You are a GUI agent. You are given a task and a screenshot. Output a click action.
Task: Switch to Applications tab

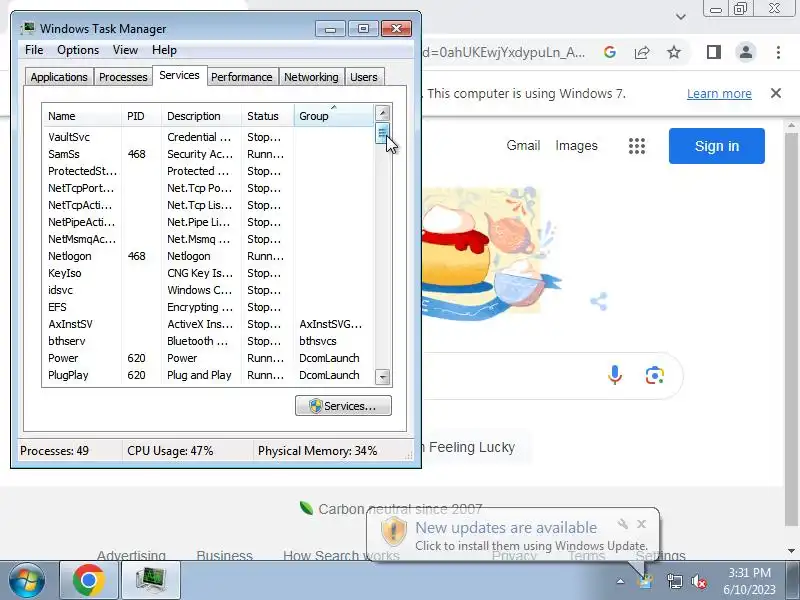point(59,77)
